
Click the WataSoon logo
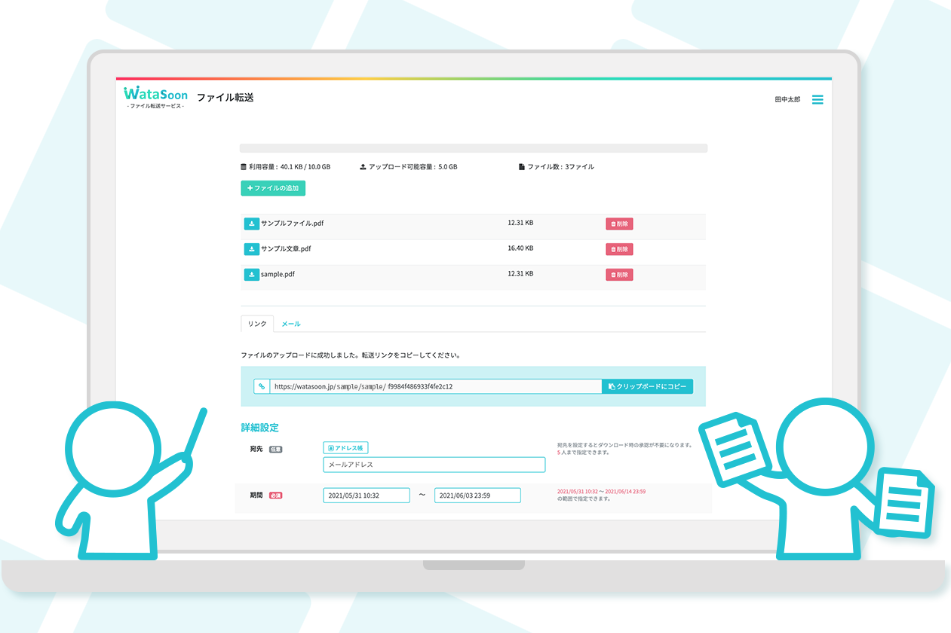(x=155, y=97)
